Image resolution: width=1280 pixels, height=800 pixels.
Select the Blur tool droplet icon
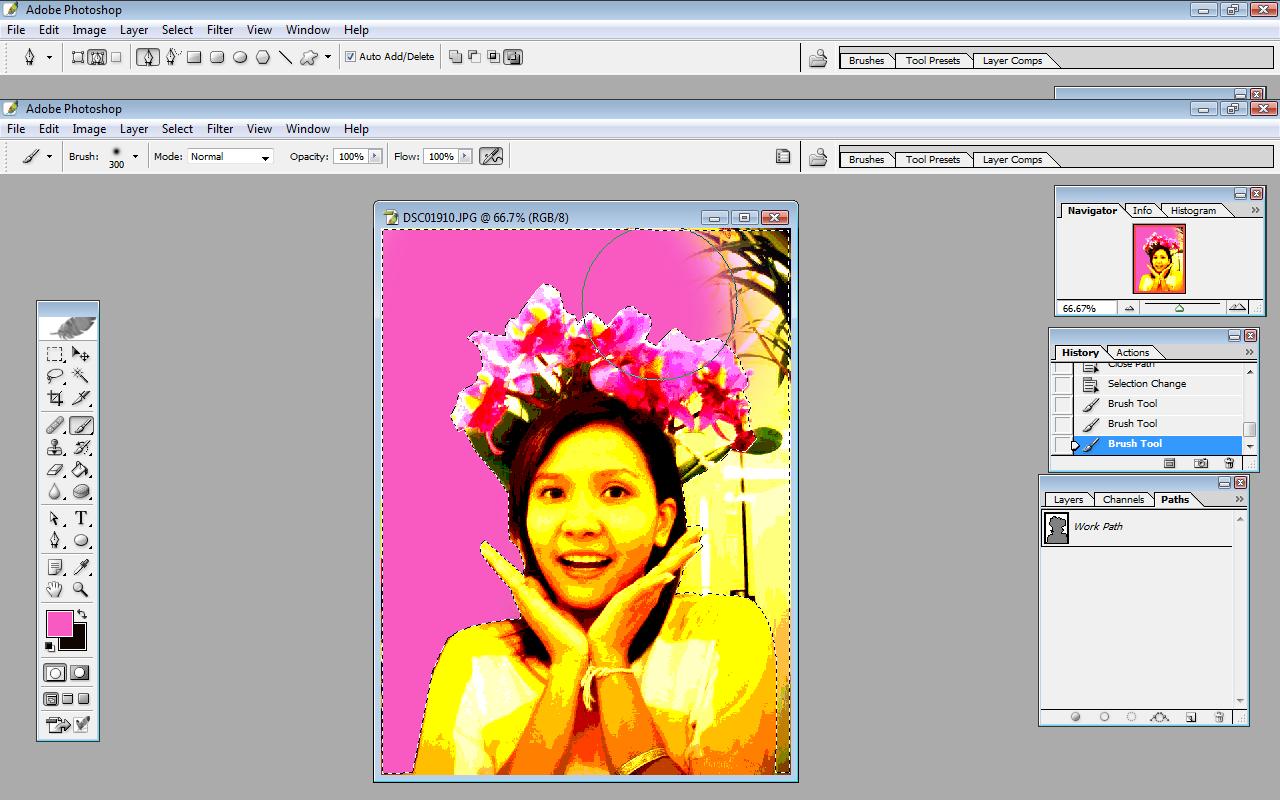point(55,492)
